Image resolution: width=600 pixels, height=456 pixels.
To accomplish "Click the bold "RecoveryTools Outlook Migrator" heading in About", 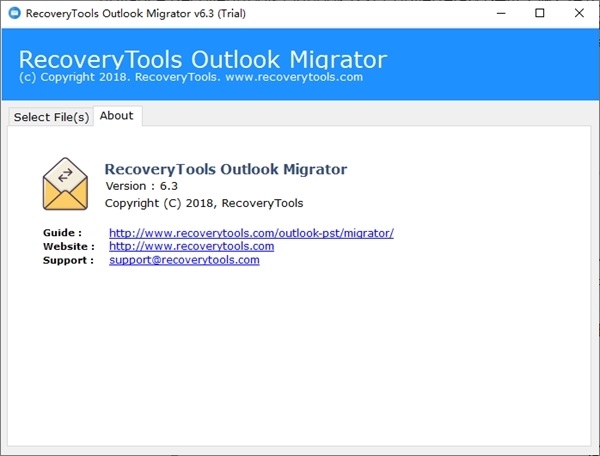I will pyautogui.click(x=226, y=169).
